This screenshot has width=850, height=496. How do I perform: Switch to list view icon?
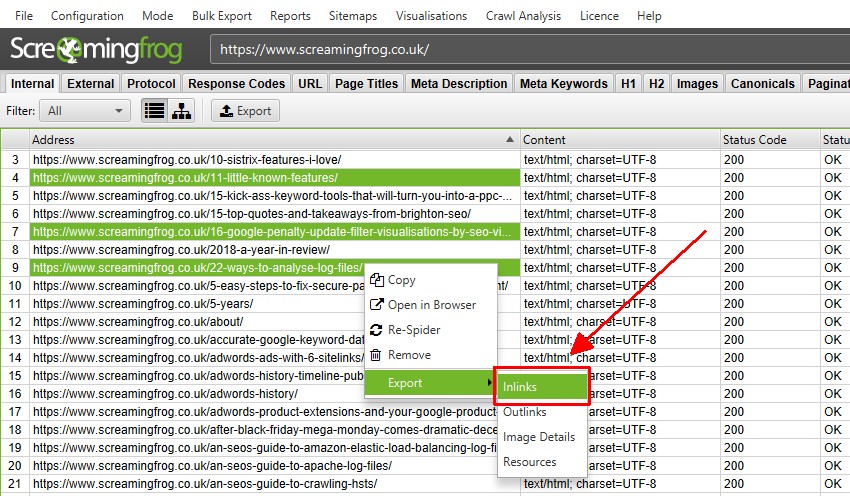tap(154, 111)
